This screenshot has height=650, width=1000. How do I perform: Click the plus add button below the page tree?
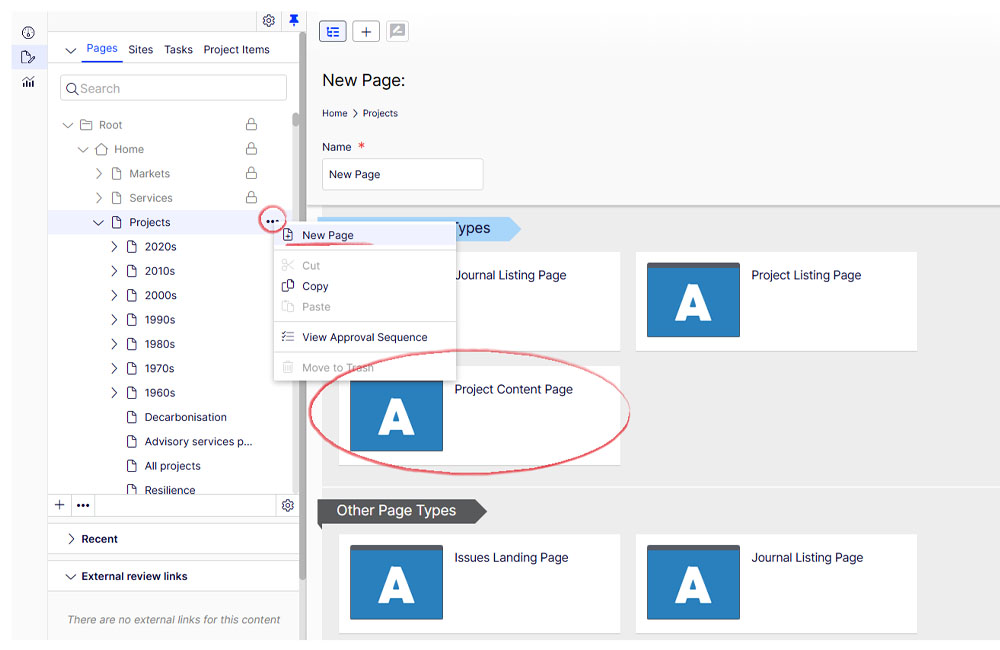[x=59, y=505]
